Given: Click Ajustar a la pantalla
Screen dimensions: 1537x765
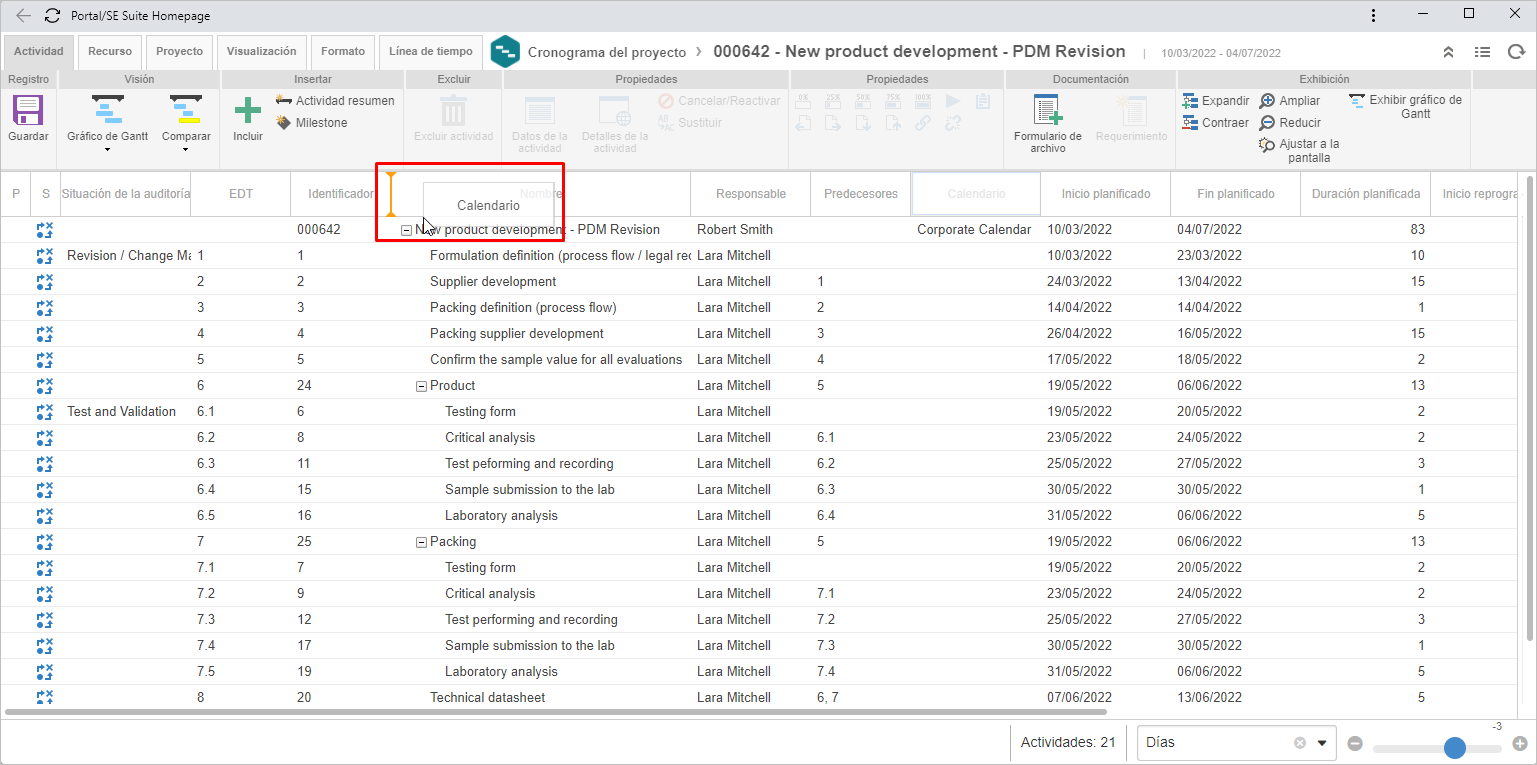Looking at the screenshot, I should (1300, 150).
